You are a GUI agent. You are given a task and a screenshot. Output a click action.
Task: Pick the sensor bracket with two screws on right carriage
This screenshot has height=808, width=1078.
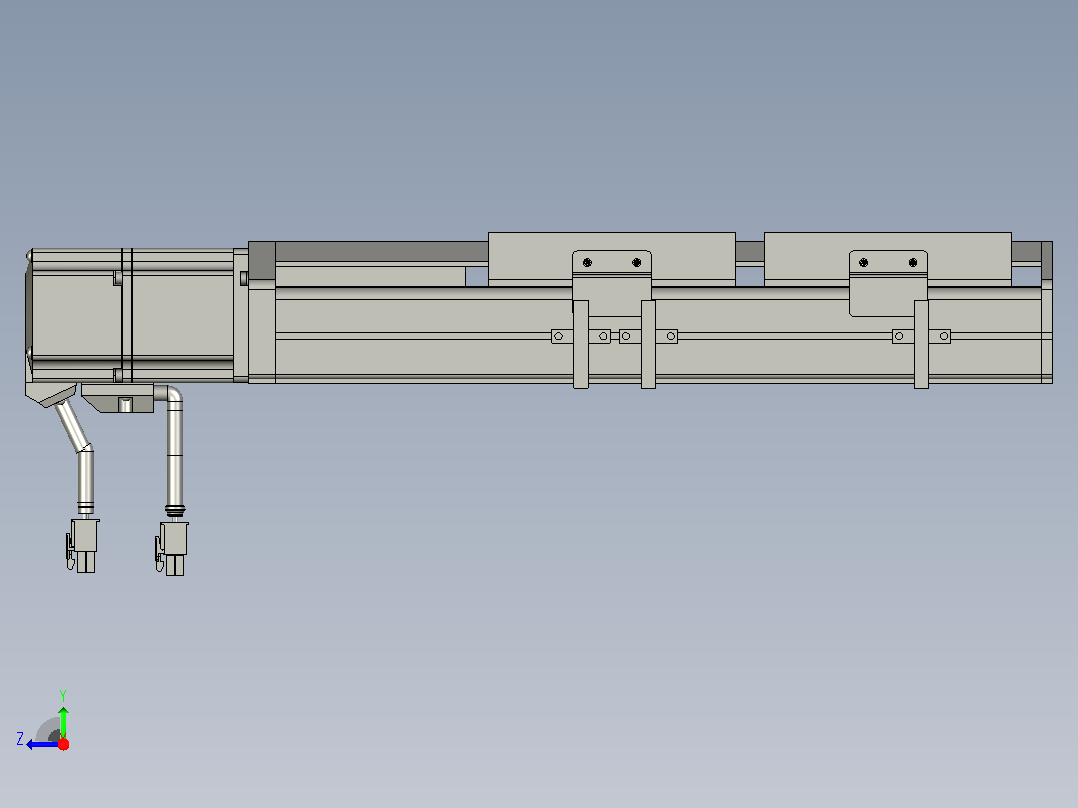[x=888, y=283]
